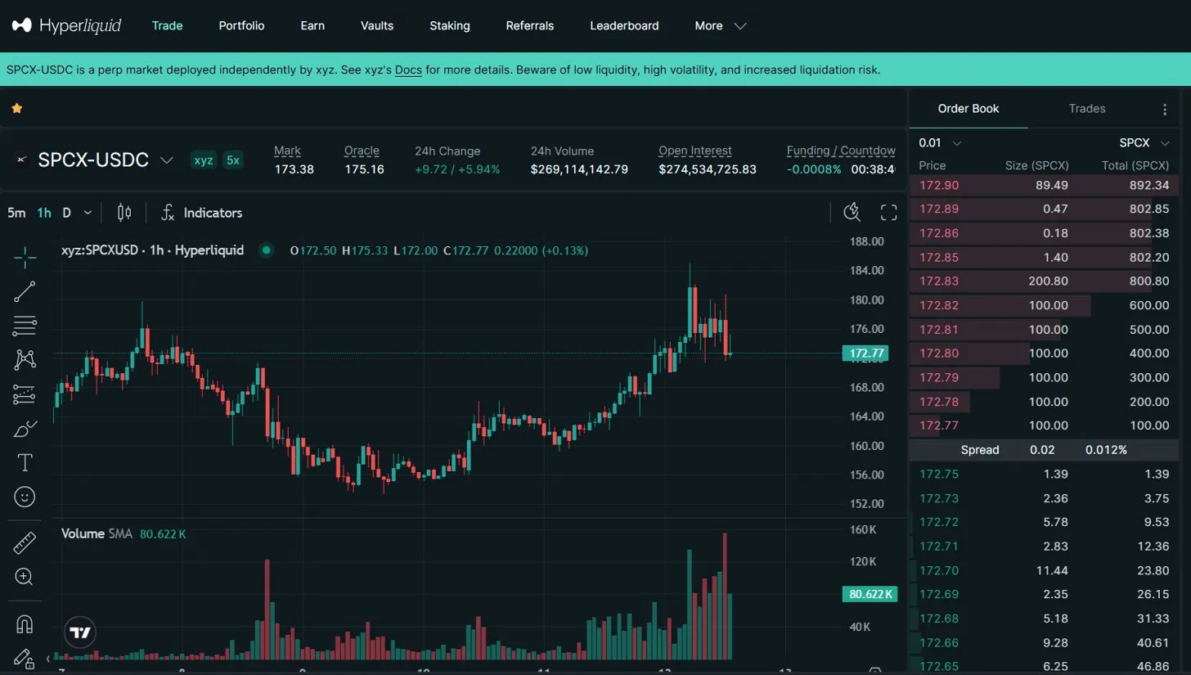Click the xyz:SPCXUSD chart title legend
Screen dimensions: 1191x675
[x=153, y=250]
